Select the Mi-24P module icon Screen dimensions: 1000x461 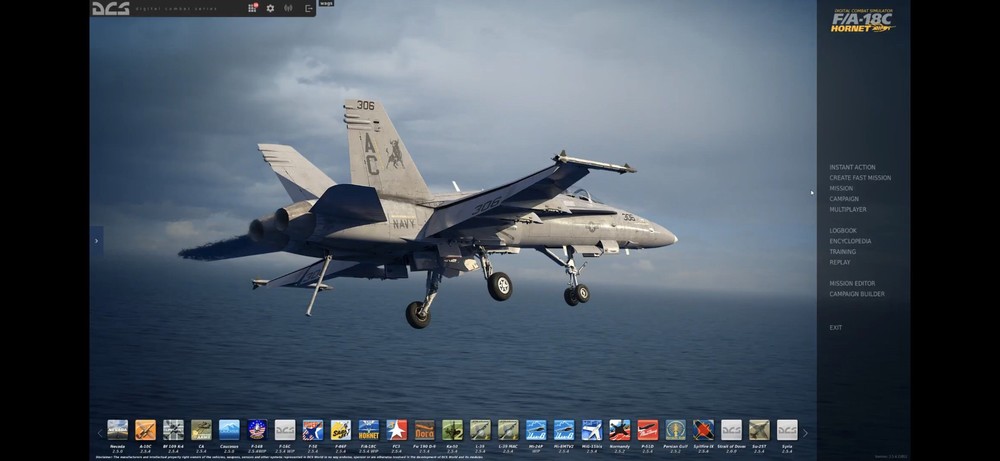pos(536,430)
